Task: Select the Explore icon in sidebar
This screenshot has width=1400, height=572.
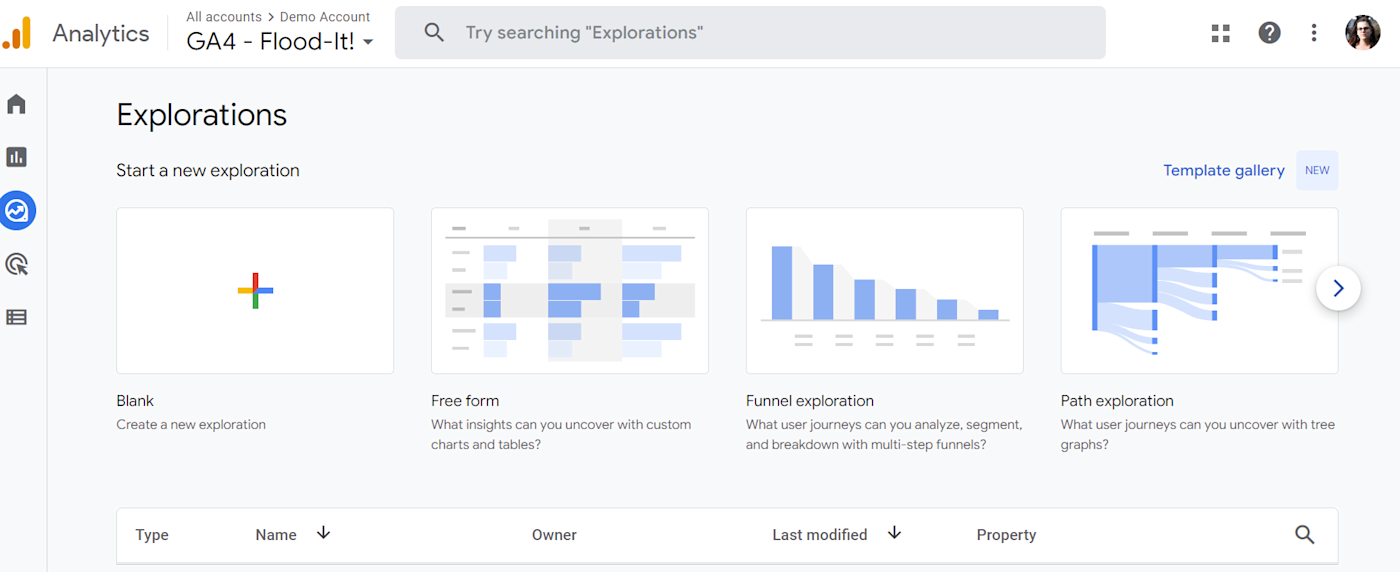Action: pyautogui.click(x=17, y=211)
